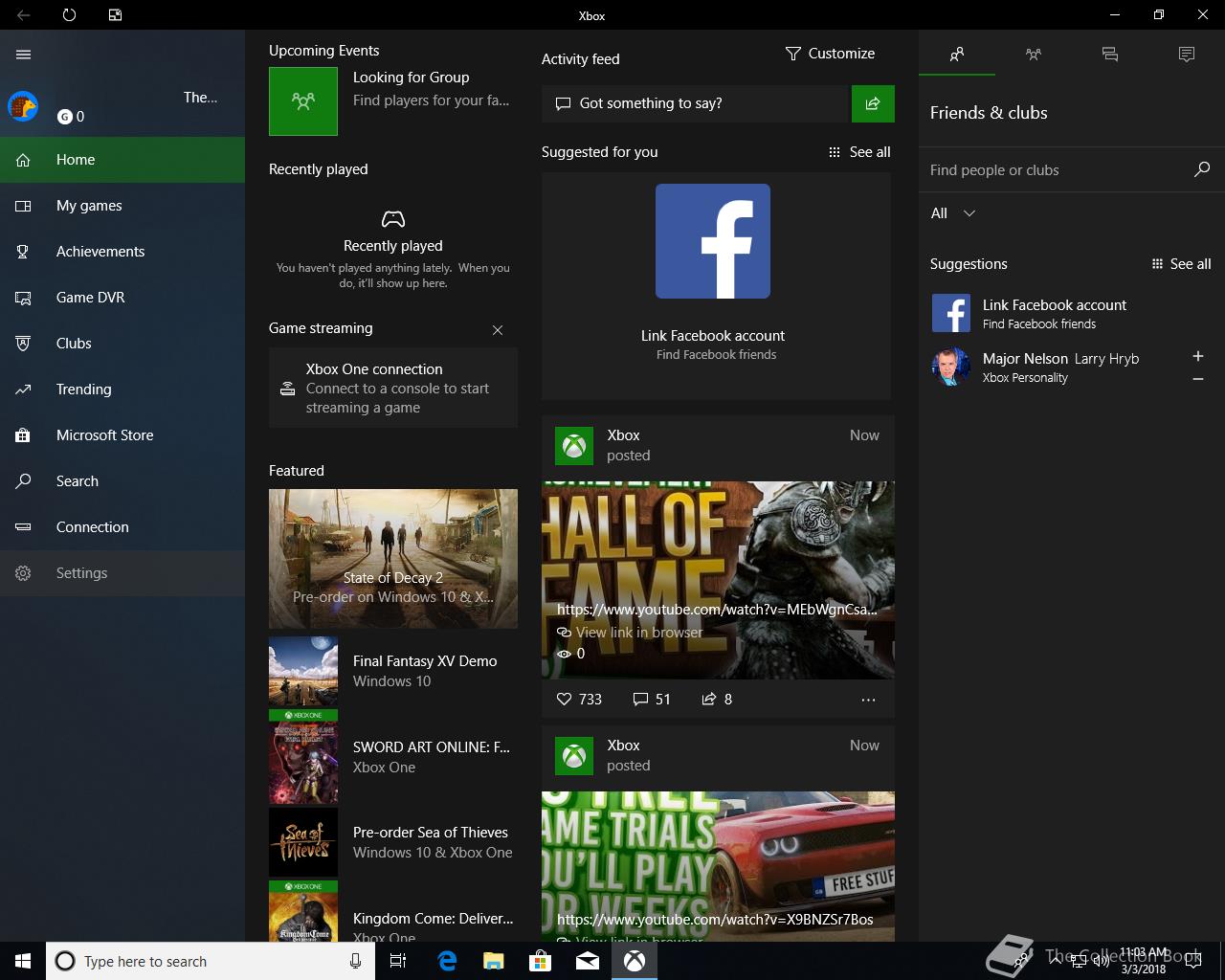Click See all in Suggested for you
1225x980 pixels.
(859, 152)
